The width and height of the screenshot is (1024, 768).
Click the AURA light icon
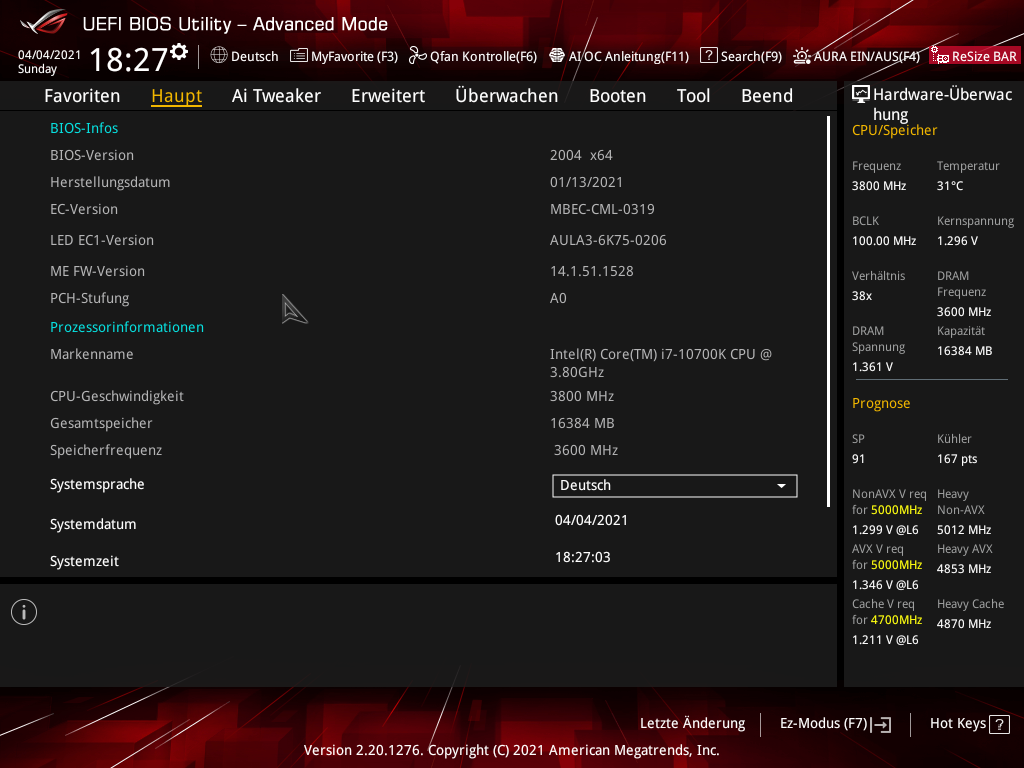tap(802, 56)
